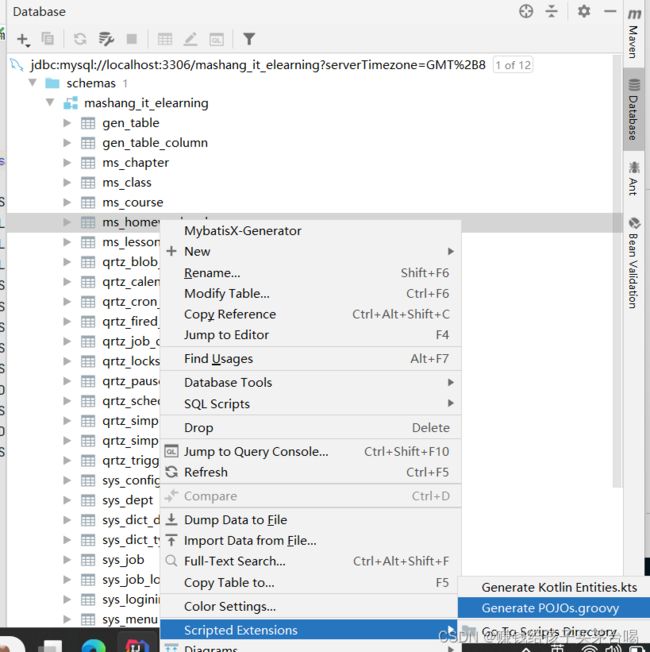This screenshot has width=650, height=652.
Task: Expand the gen_table tree node
Action: point(67,123)
